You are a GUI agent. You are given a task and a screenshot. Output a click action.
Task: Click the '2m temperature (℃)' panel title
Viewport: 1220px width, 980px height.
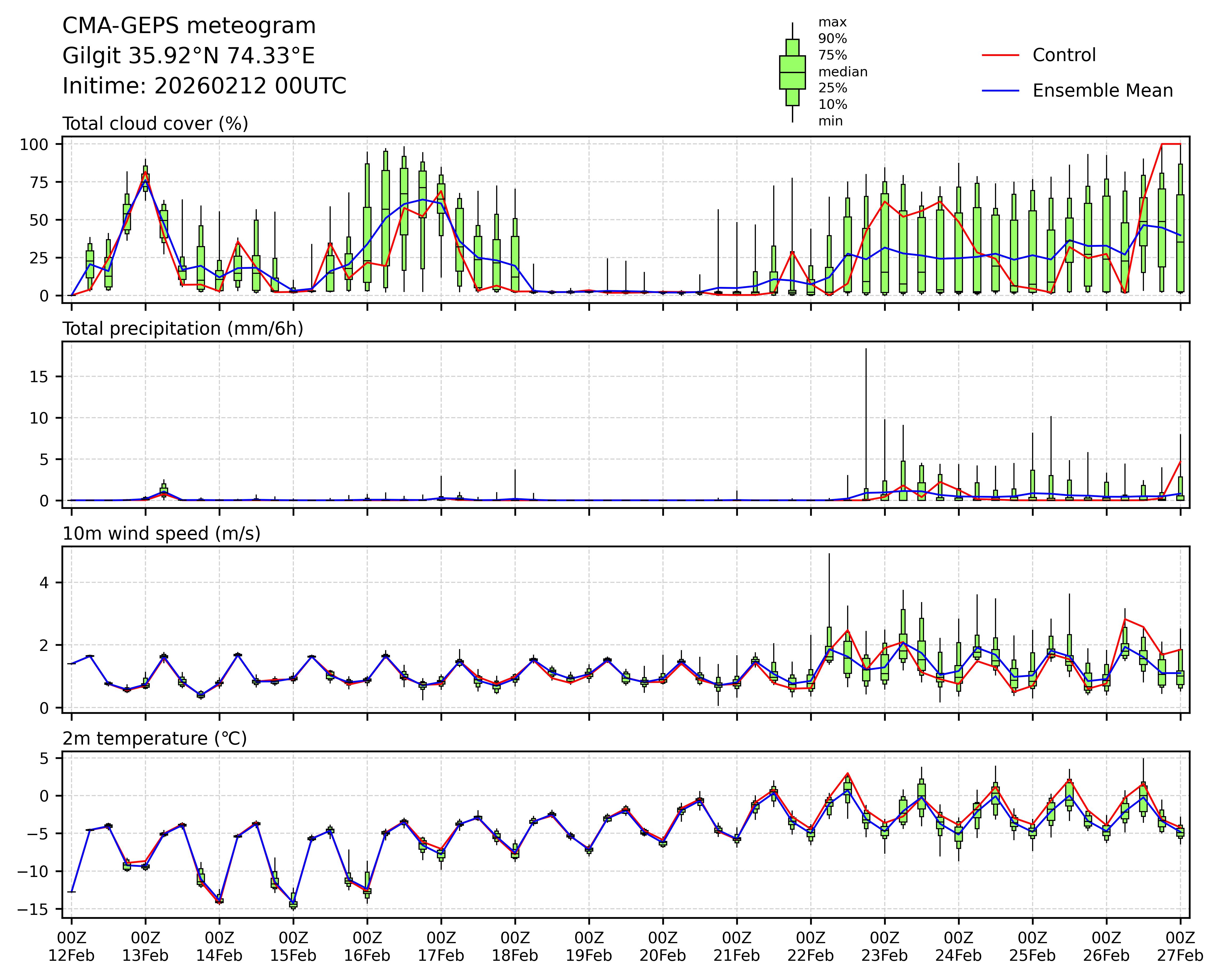[x=155, y=738]
